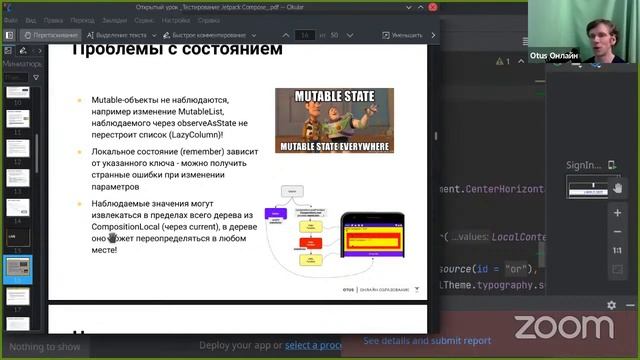
Task: Click the warnings indicator in Android Studio
Action: coord(503,61)
